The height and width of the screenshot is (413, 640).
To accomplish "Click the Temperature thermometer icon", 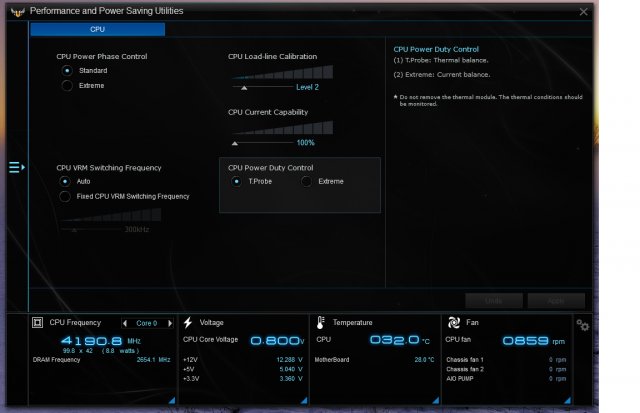I will click(321, 323).
